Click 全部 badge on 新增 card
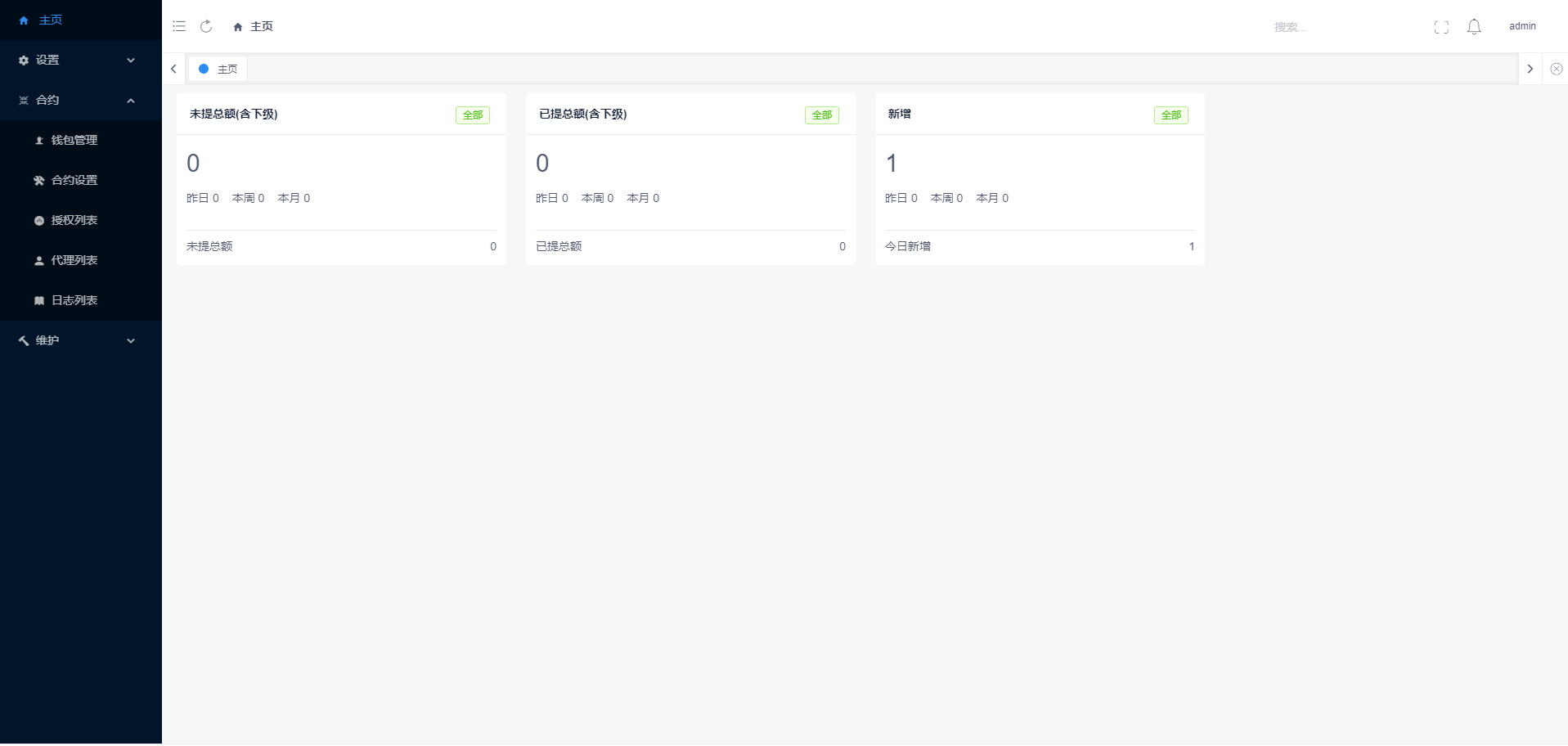The height and width of the screenshot is (746, 1568). tap(1171, 115)
